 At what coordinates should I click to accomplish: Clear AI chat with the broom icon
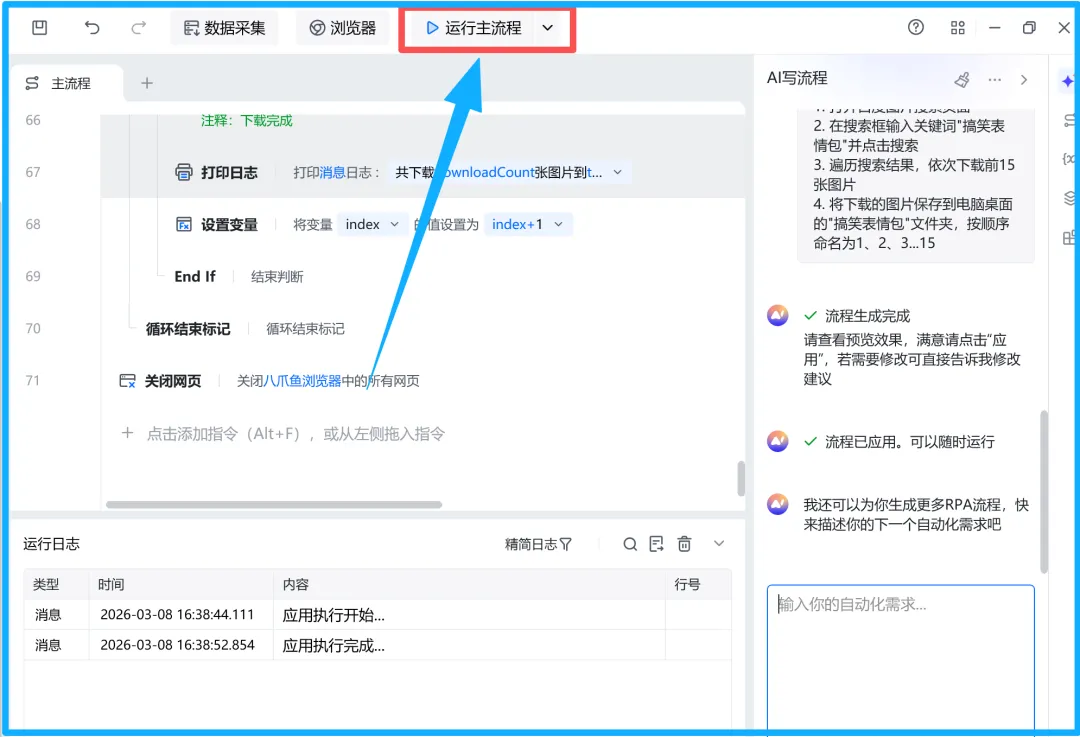pos(962,80)
